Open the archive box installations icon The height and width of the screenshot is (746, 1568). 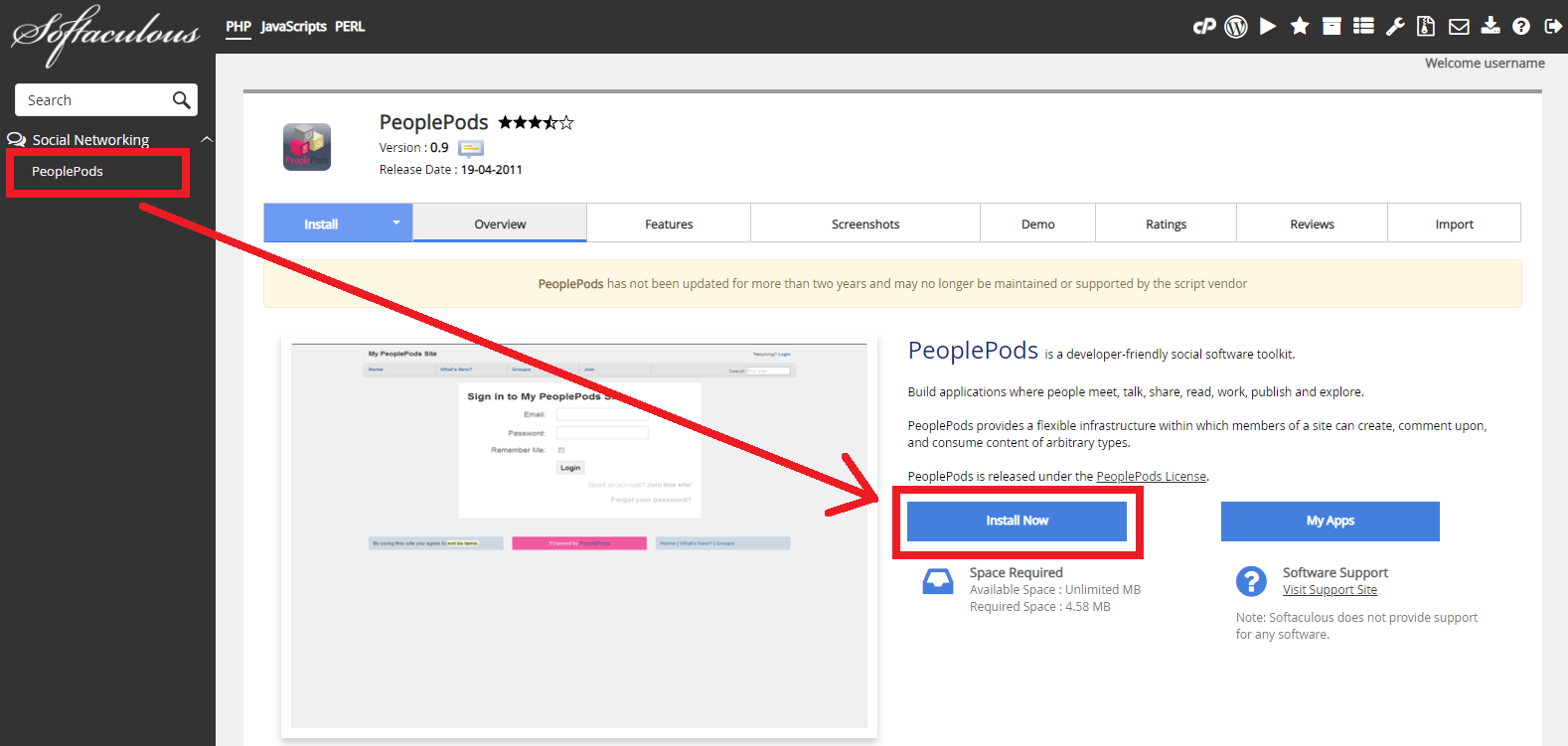[1332, 27]
